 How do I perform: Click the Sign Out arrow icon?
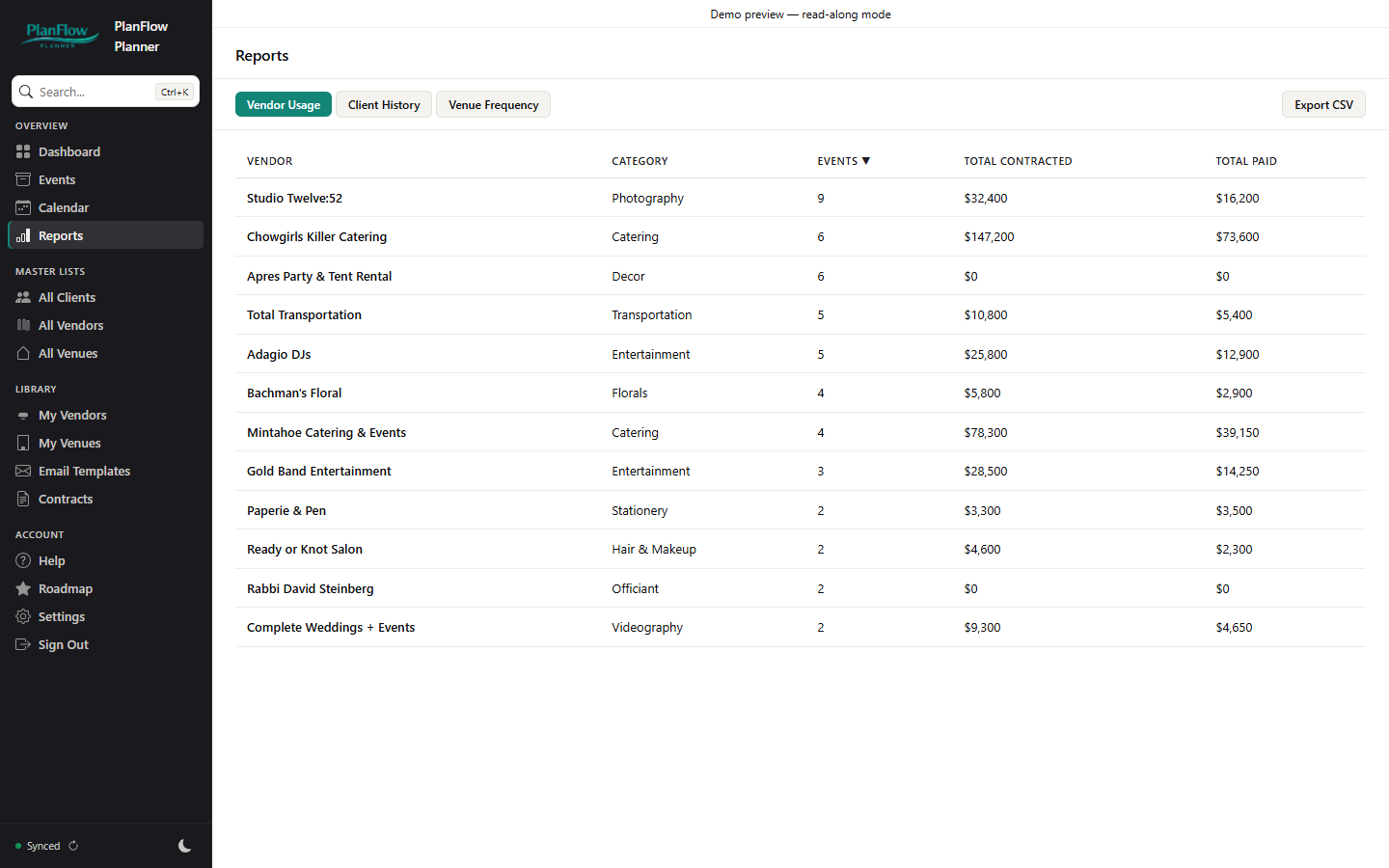pyautogui.click(x=23, y=644)
